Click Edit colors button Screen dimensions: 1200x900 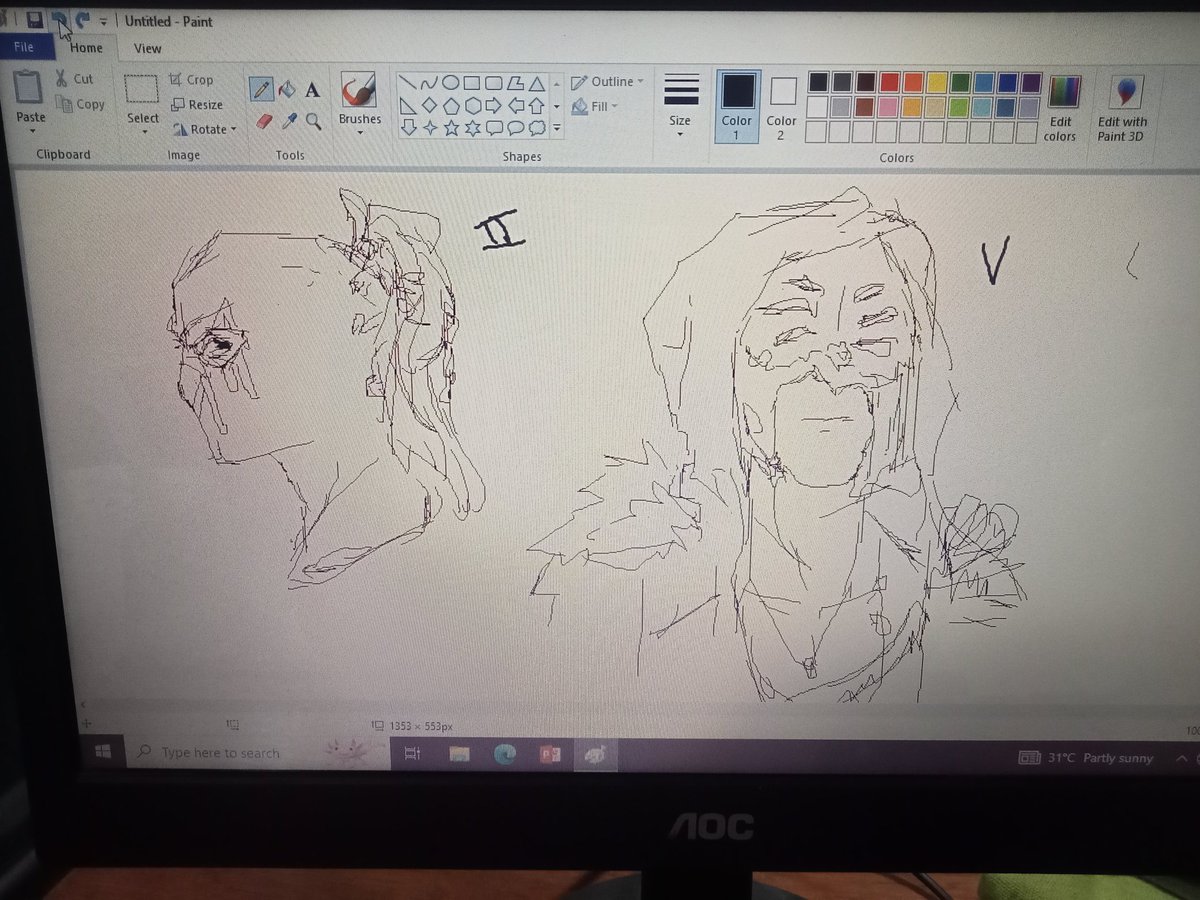[x=1062, y=108]
